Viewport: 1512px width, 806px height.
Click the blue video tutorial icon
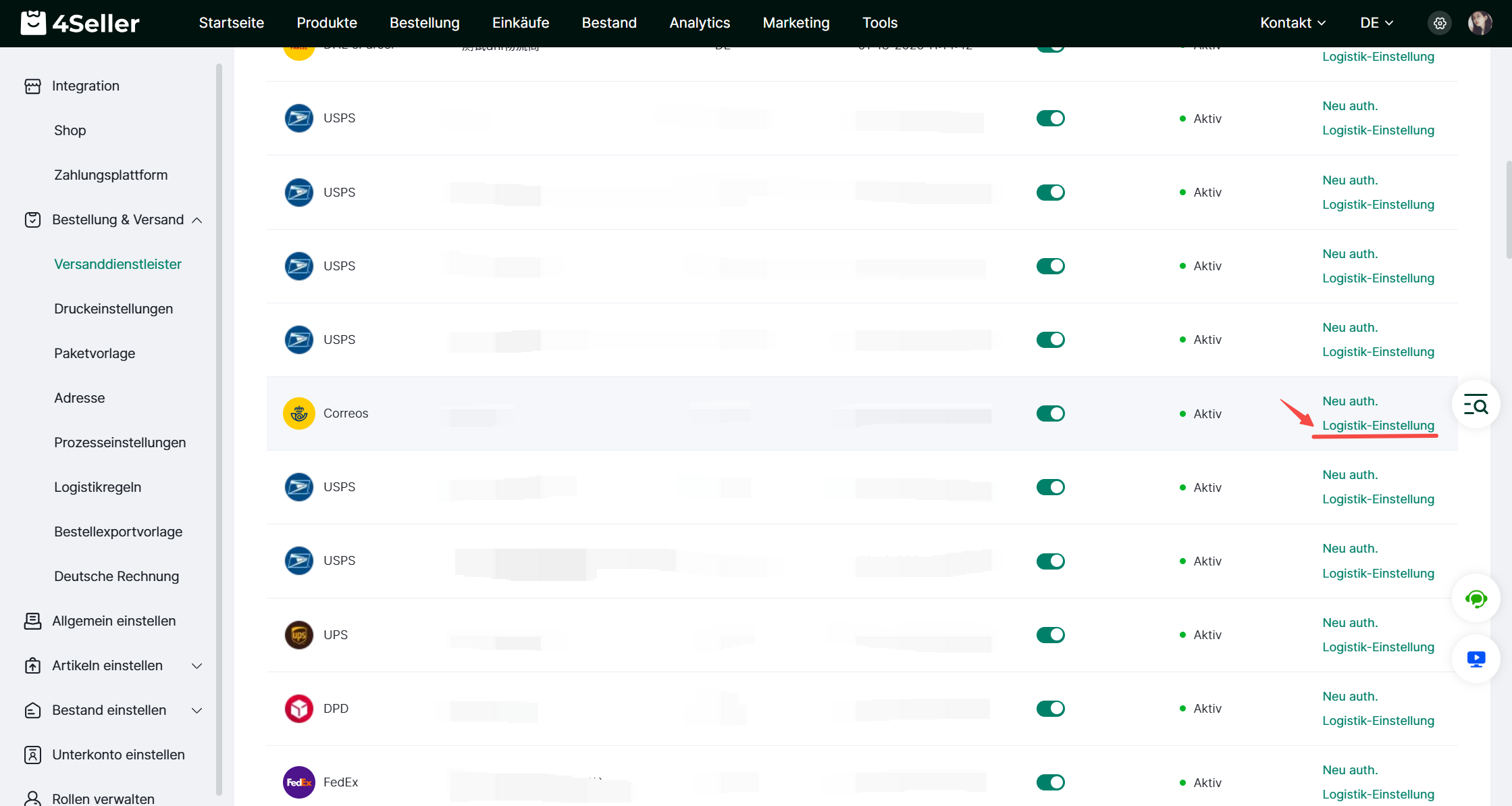pyautogui.click(x=1476, y=659)
